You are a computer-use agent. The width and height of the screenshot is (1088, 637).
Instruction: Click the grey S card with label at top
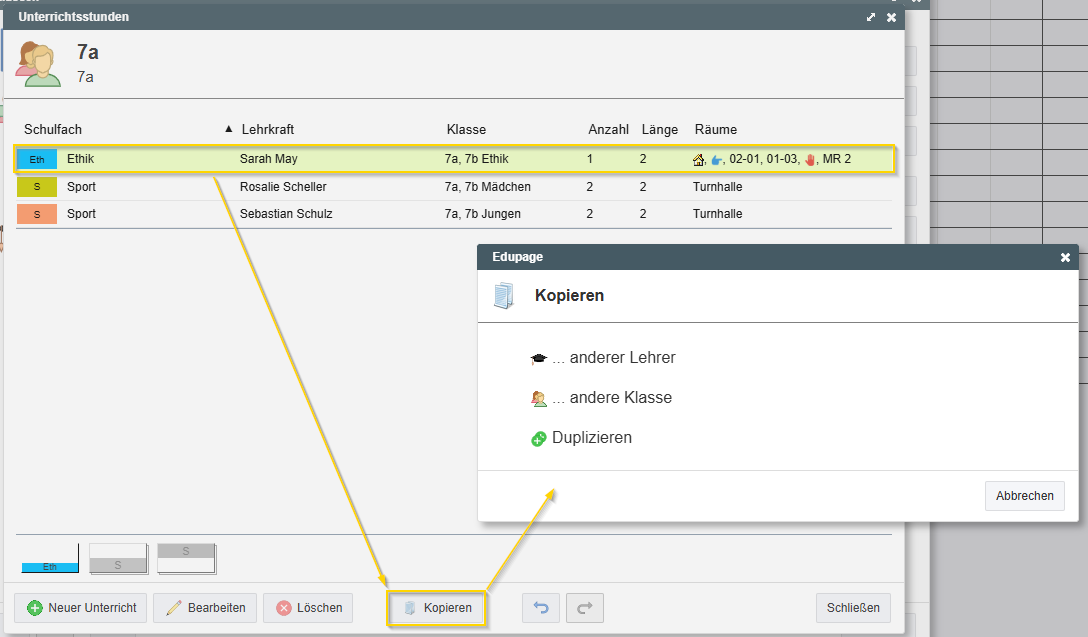point(187,559)
